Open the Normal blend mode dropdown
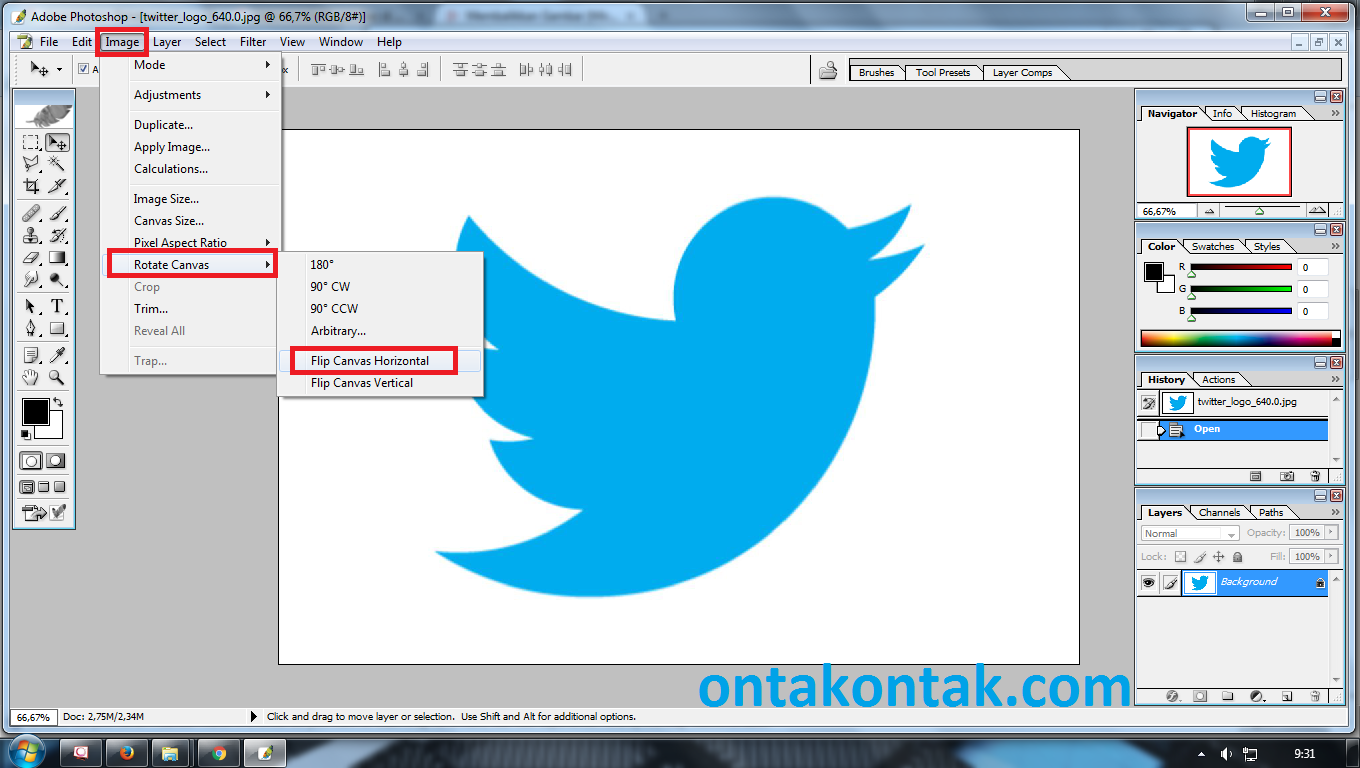This screenshot has width=1360, height=768. click(1190, 533)
